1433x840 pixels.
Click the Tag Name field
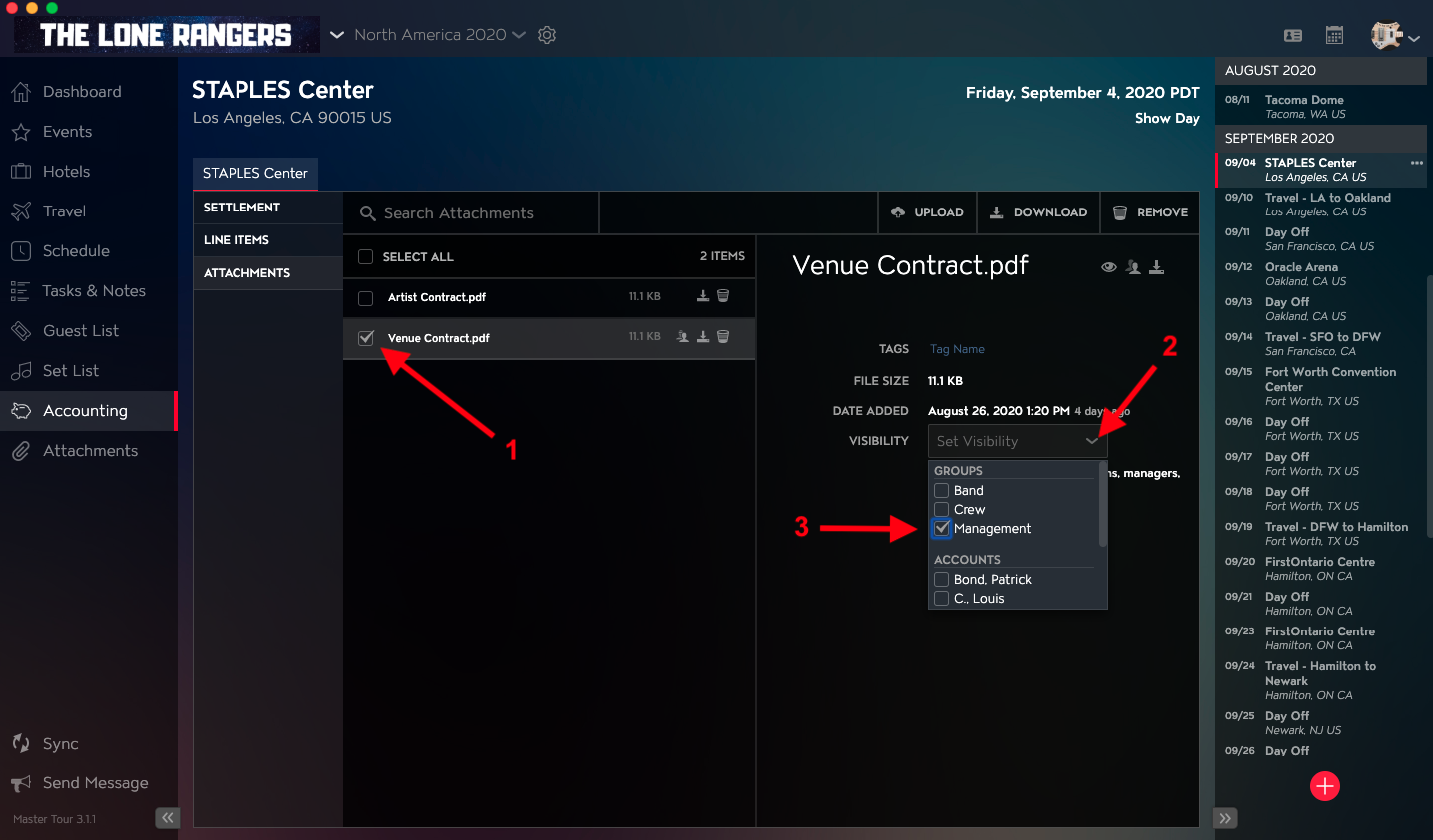(957, 349)
